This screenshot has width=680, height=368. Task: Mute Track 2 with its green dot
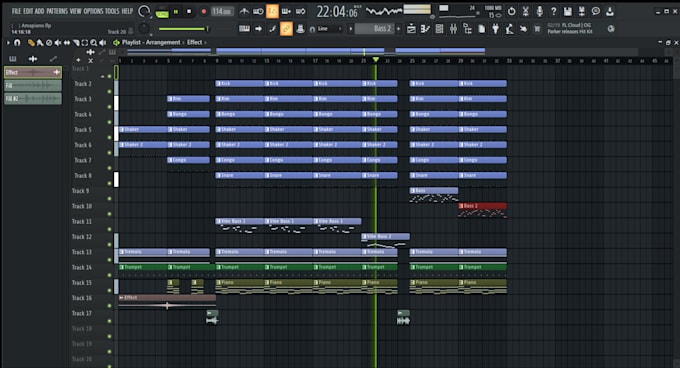click(109, 91)
